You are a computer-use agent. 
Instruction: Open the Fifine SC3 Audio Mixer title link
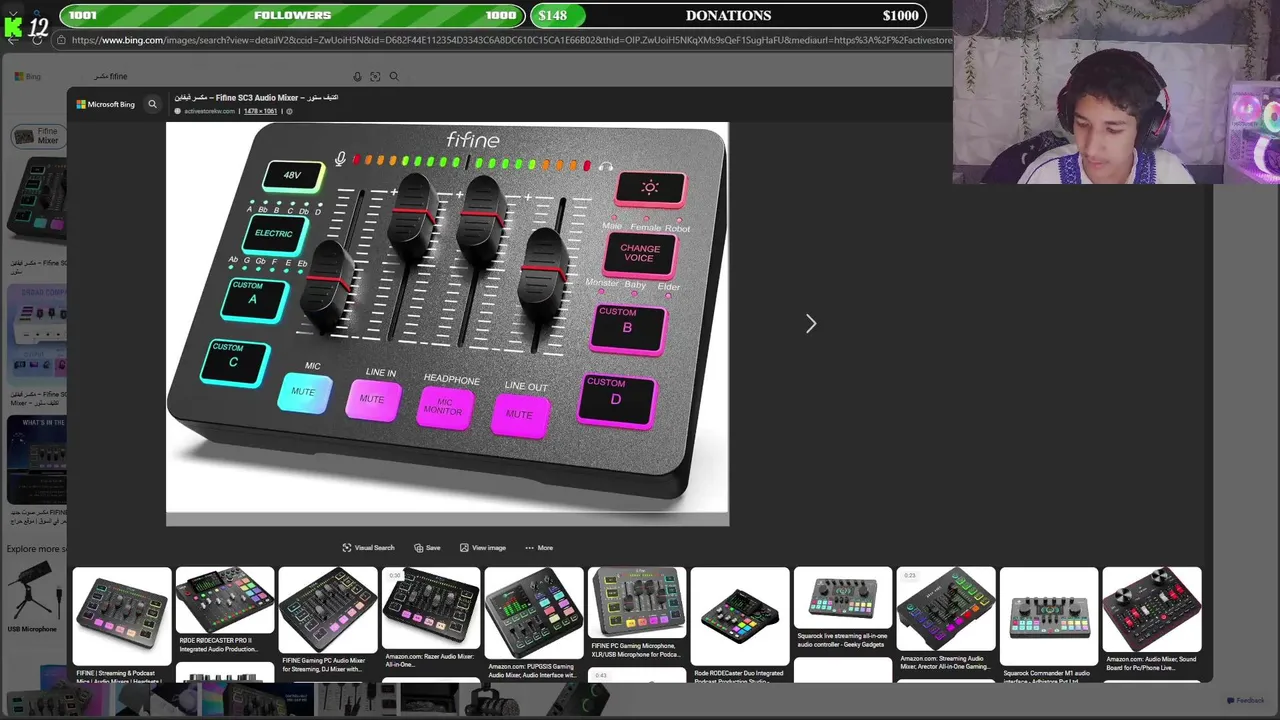pyautogui.click(x=256, y=98)
